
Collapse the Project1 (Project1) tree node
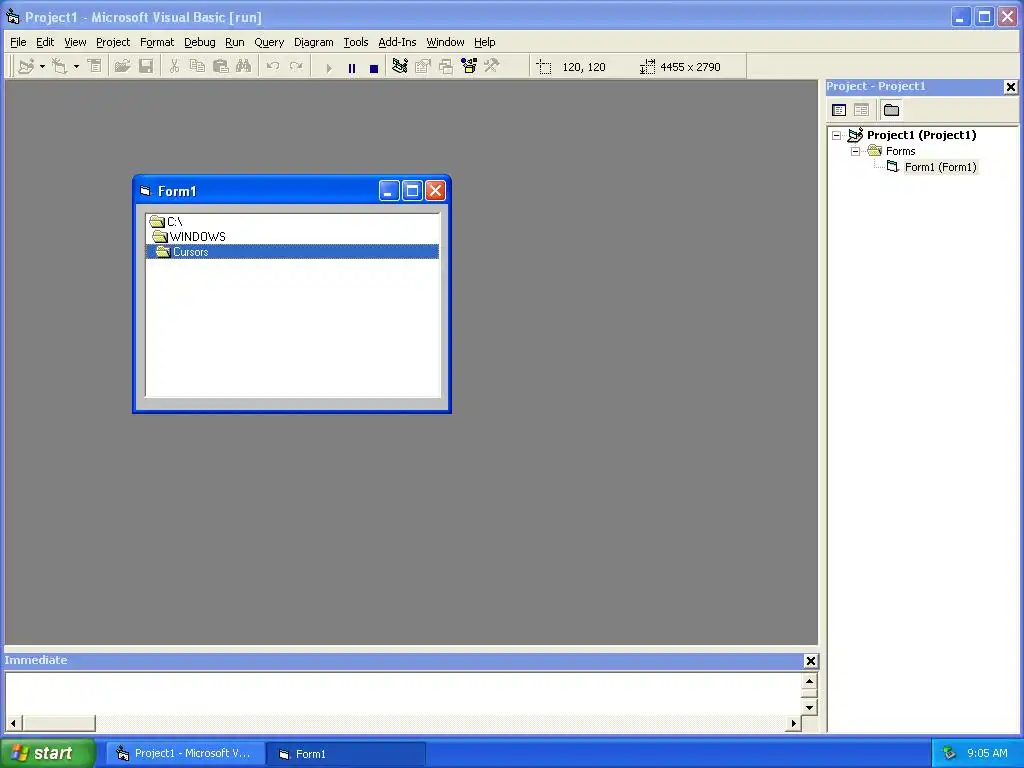click(837, 136)
